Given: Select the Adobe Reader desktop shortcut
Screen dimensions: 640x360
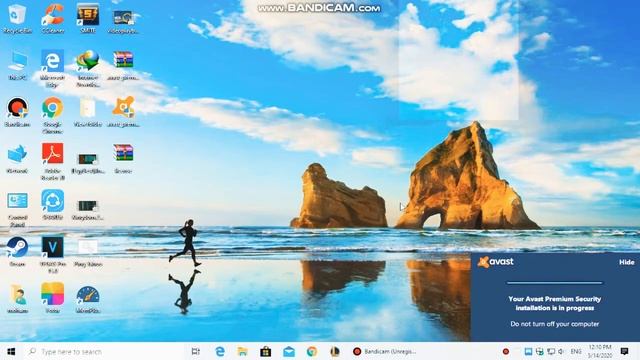Looking at the screenshot, I should click(53, 161).
